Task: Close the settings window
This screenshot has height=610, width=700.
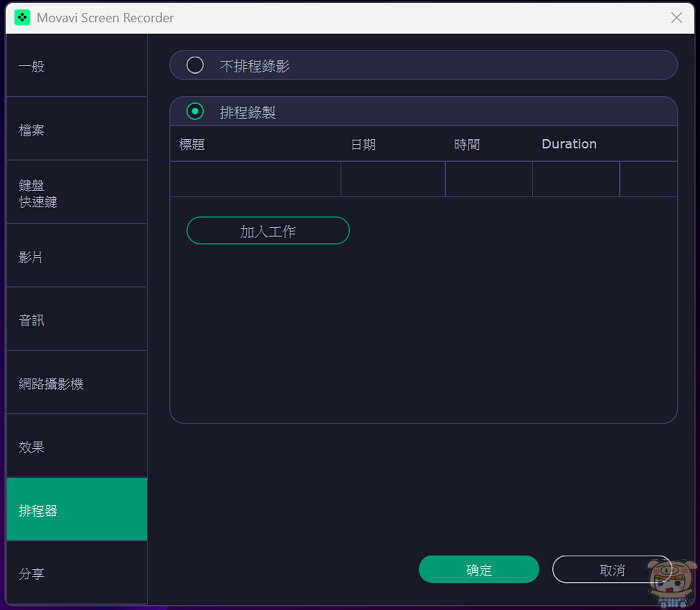Action: pos(677,18)
